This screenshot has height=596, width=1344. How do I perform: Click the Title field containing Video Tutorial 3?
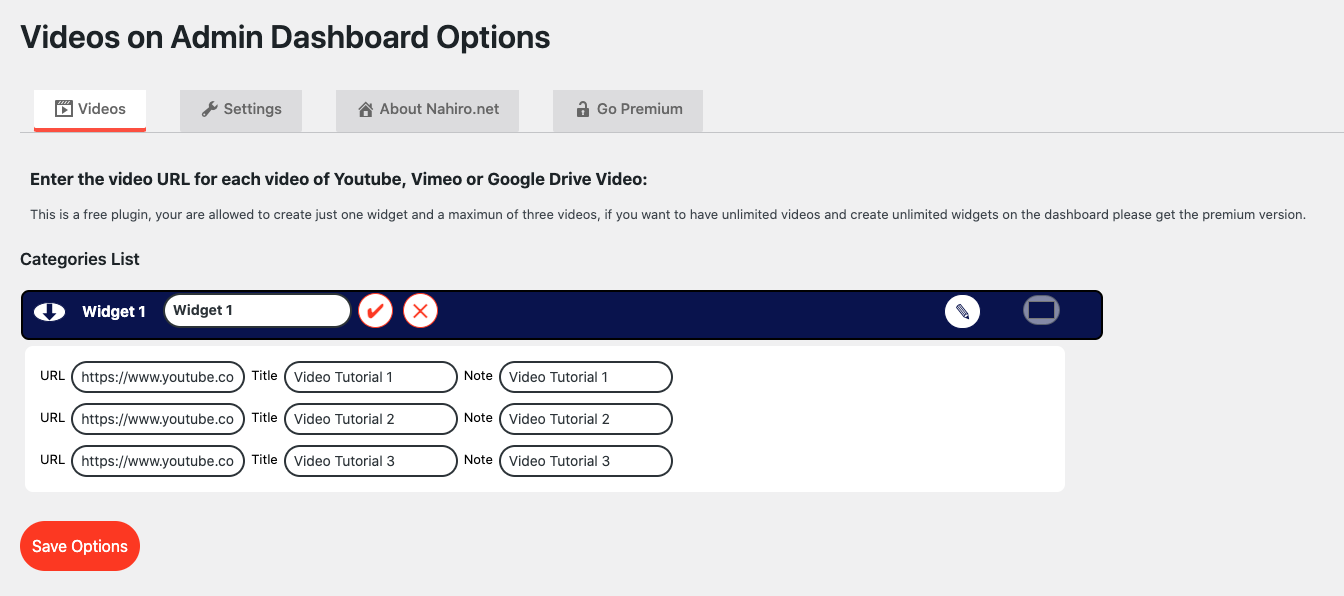(371, 461)
